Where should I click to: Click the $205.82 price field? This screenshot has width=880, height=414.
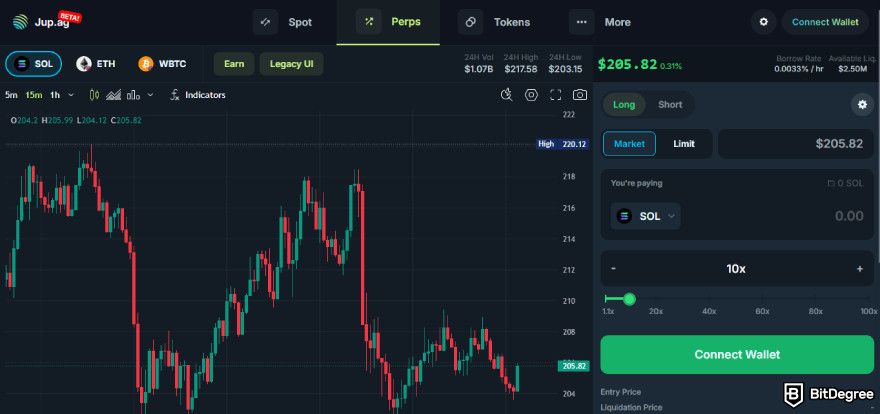796,144
